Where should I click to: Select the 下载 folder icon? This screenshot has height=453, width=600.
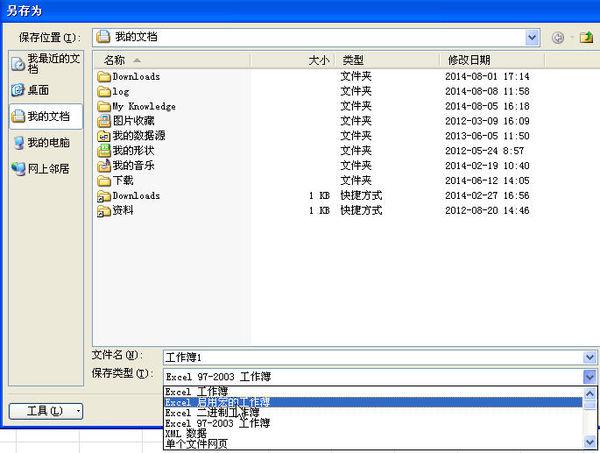click(104, 181)
